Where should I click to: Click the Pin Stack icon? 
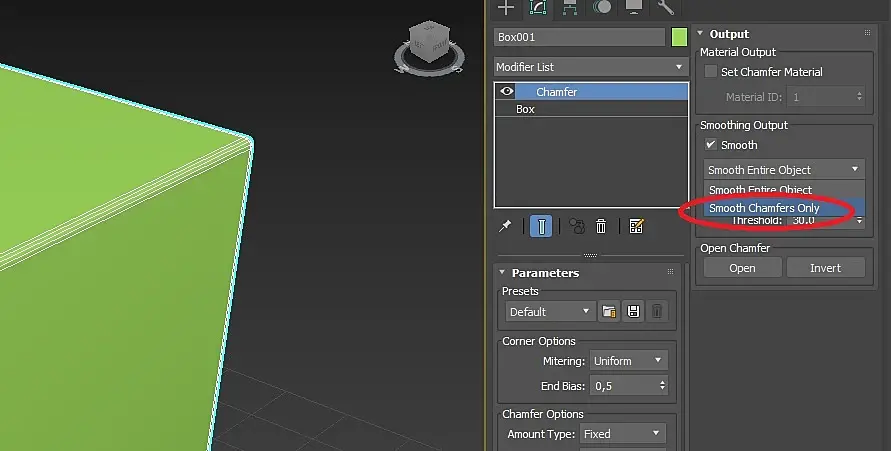505,226
